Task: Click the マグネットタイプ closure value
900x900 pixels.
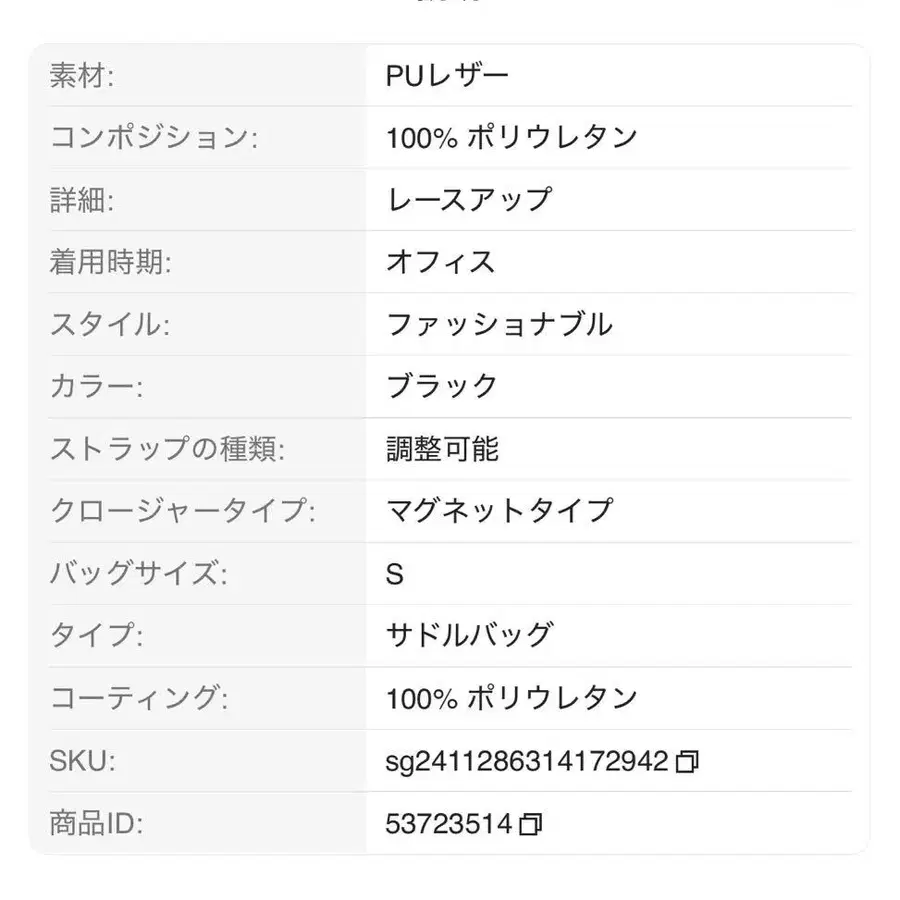Action: 500,510
